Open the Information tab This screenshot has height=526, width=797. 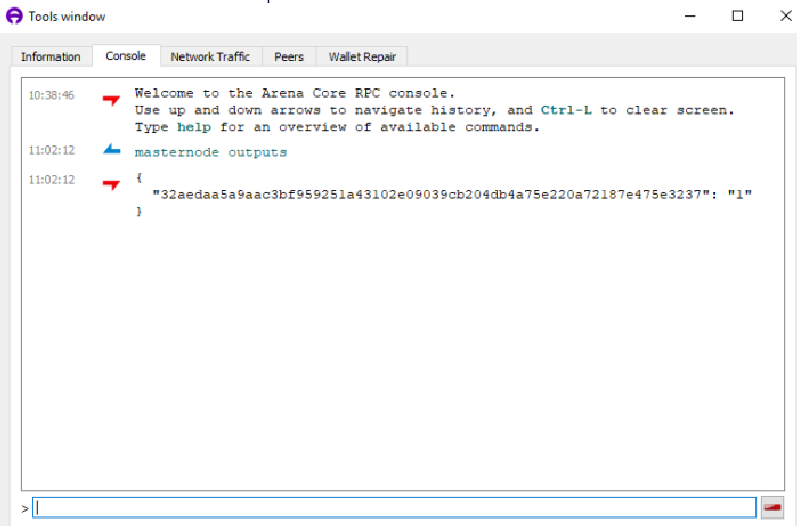(51, 56)
